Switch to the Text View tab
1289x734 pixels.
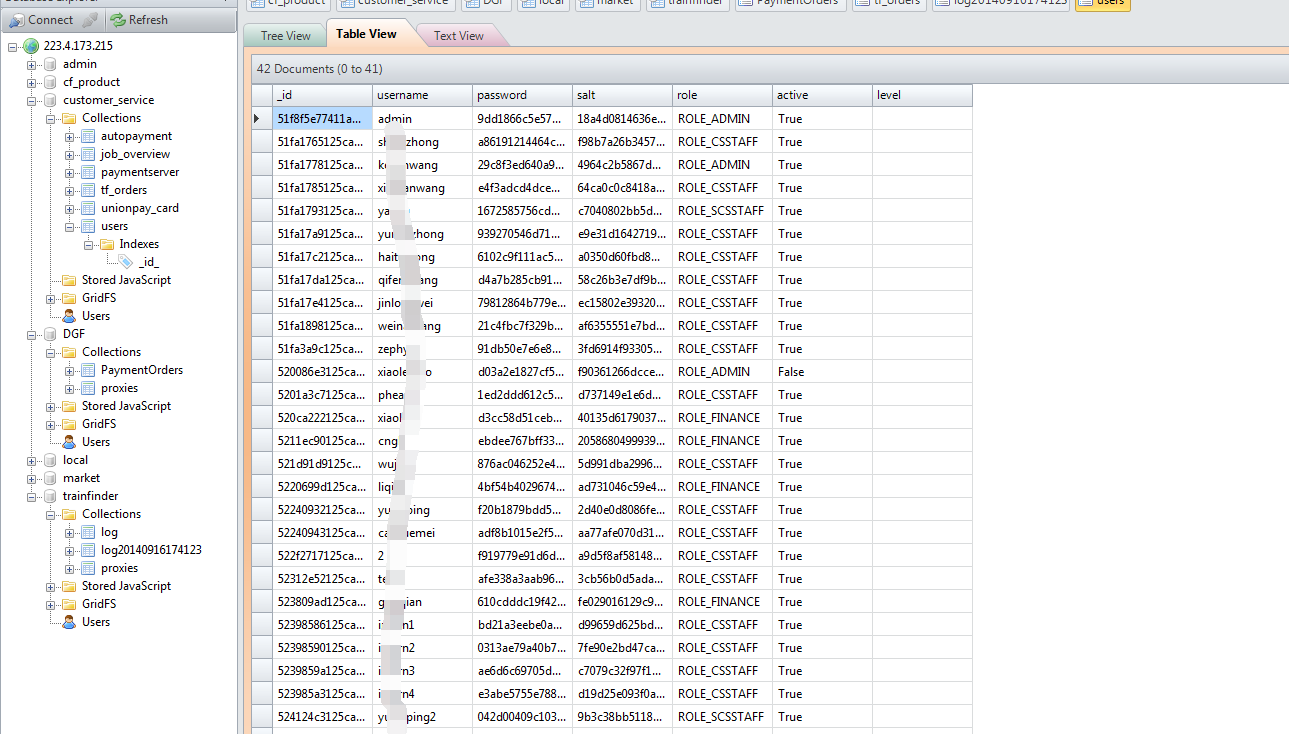click(459, 35)
